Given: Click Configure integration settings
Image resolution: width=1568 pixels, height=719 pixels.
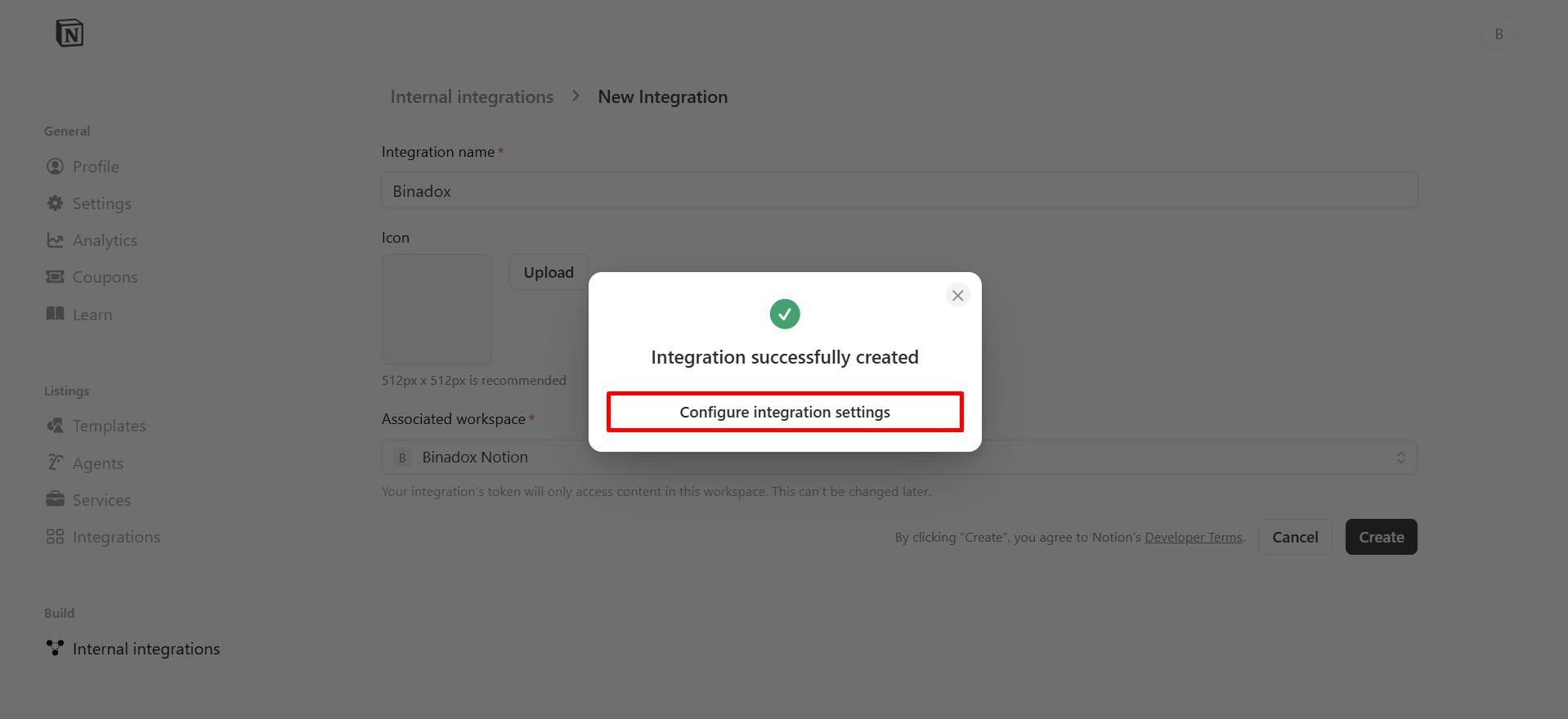Looking at the screenshot, I should coord(784,412).
